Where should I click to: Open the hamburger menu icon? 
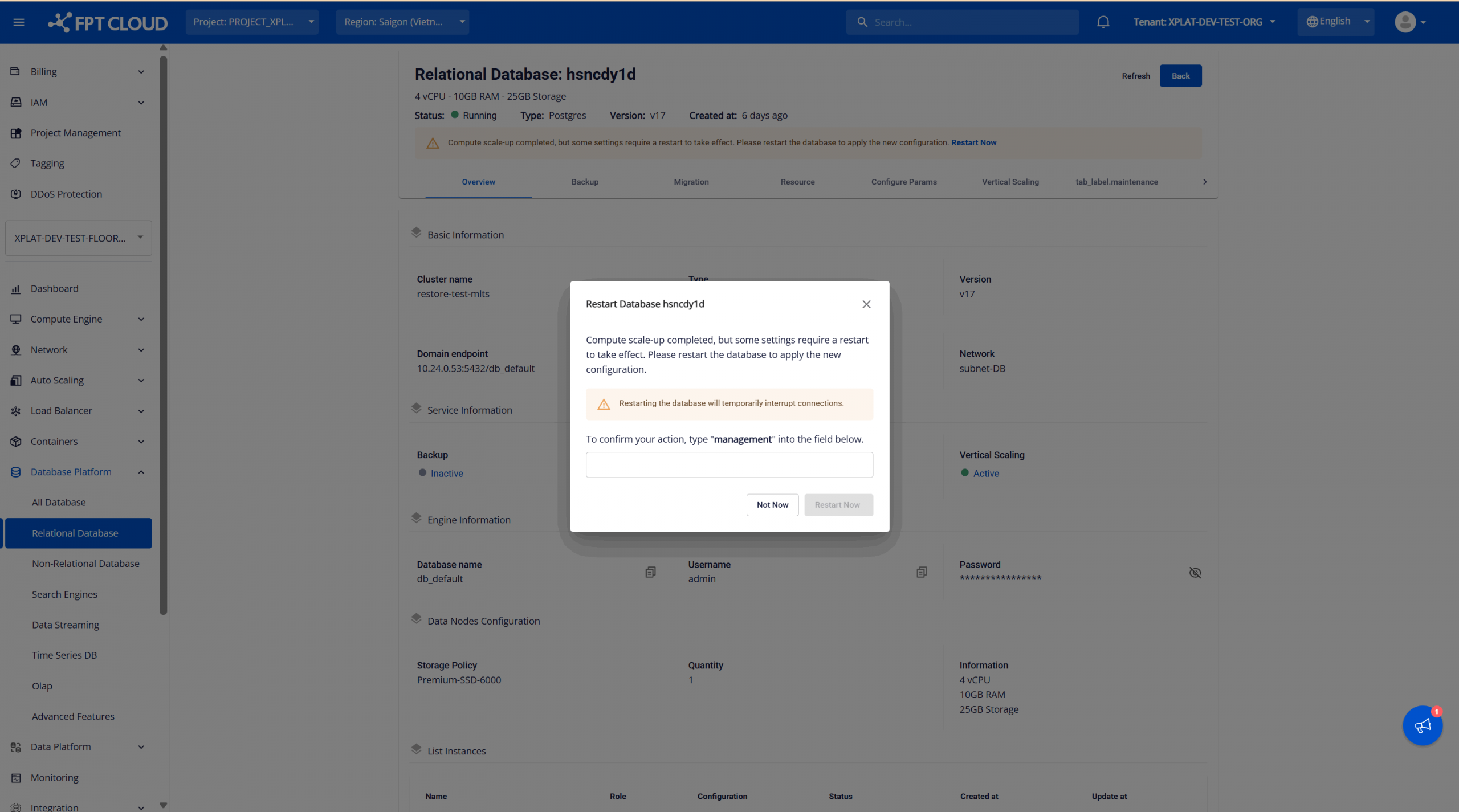19,22
